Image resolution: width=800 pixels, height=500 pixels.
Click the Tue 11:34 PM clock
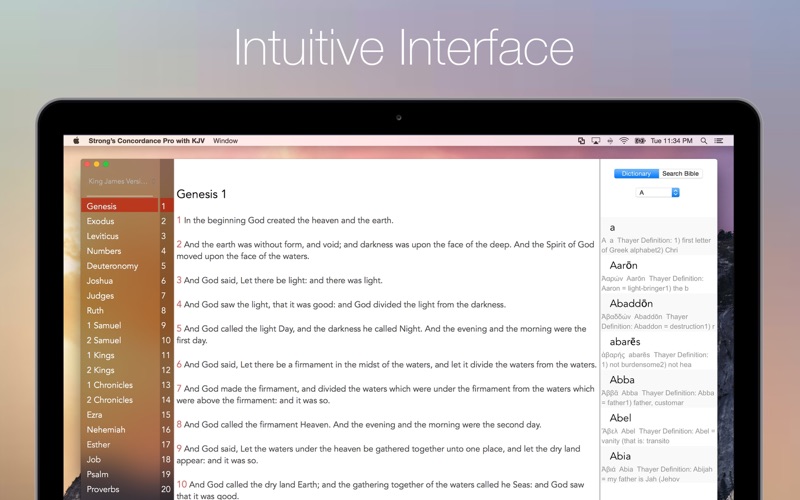point(671,141)
